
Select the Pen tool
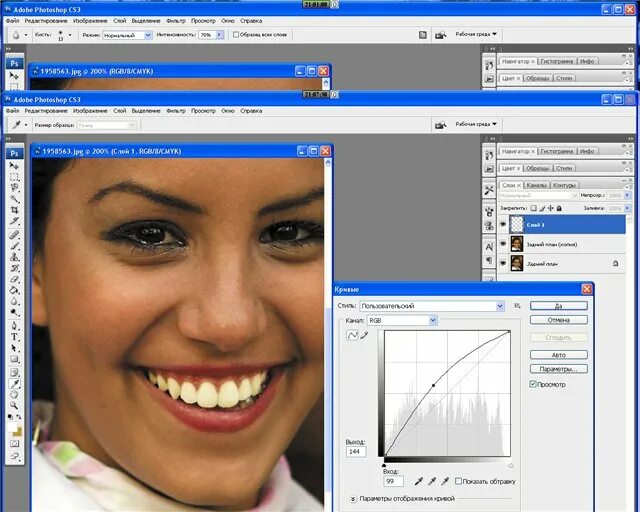pos(14,326)
